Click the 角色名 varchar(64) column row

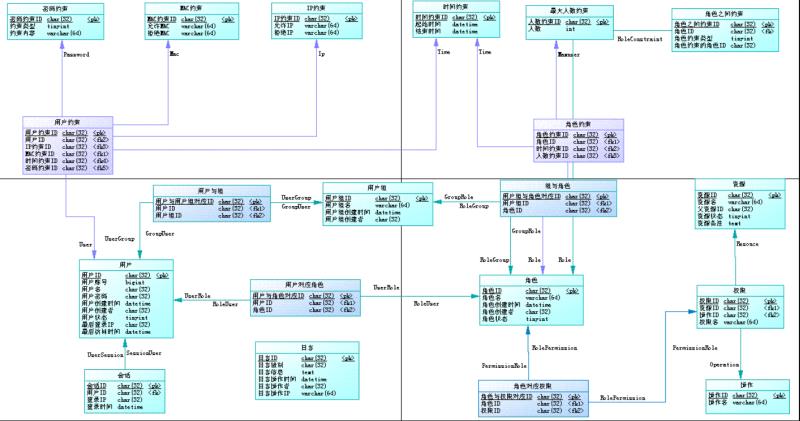point(531,298)
